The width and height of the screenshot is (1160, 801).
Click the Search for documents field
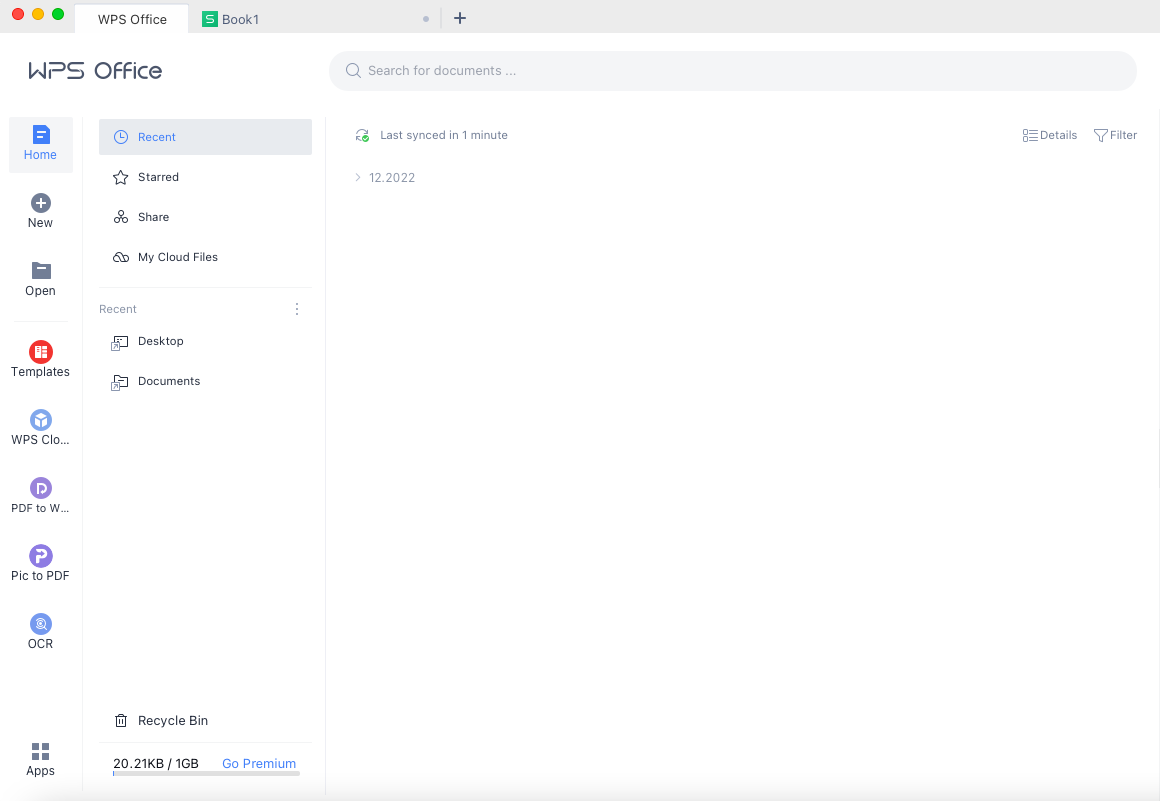[x=732, y=71]
